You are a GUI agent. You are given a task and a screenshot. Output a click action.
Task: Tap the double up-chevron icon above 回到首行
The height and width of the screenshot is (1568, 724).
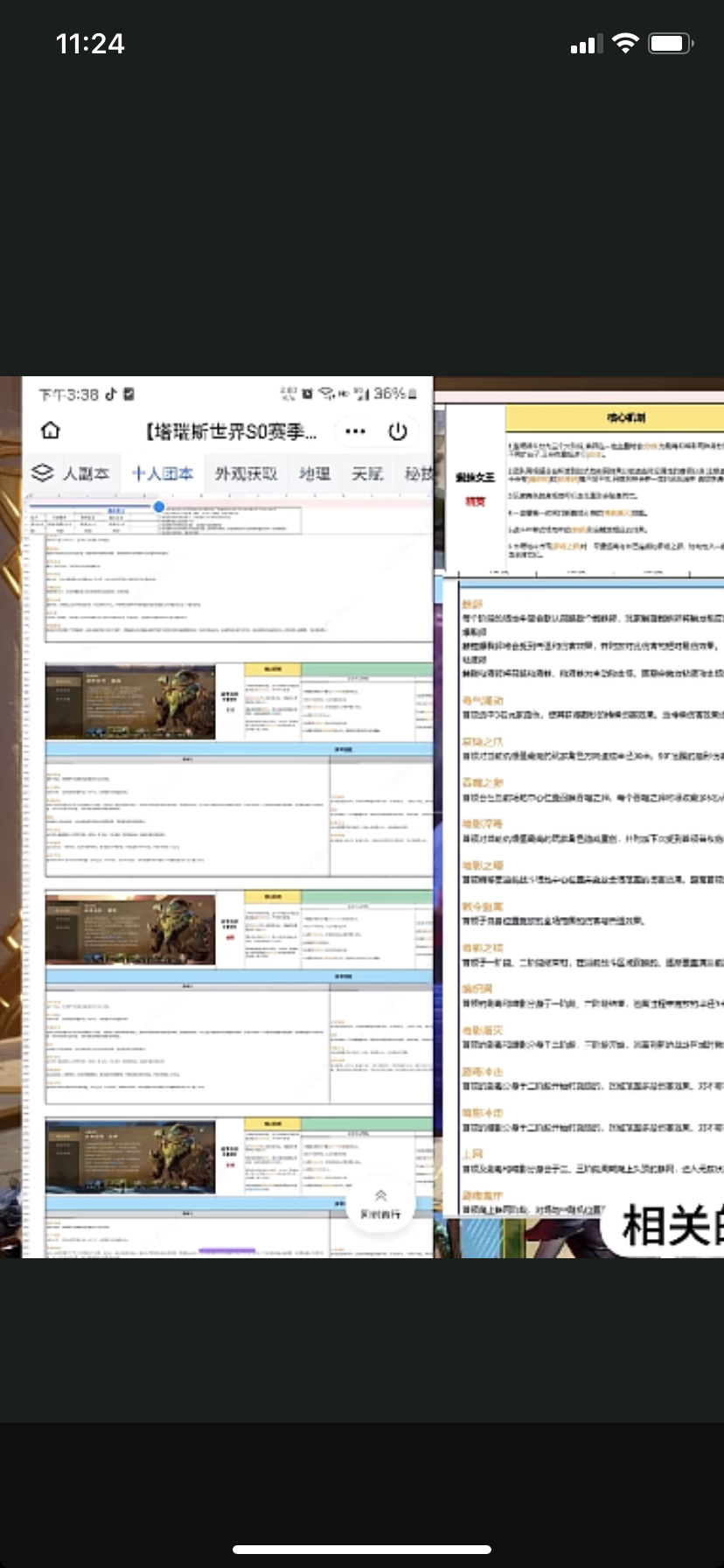[x=380, y=1195]
